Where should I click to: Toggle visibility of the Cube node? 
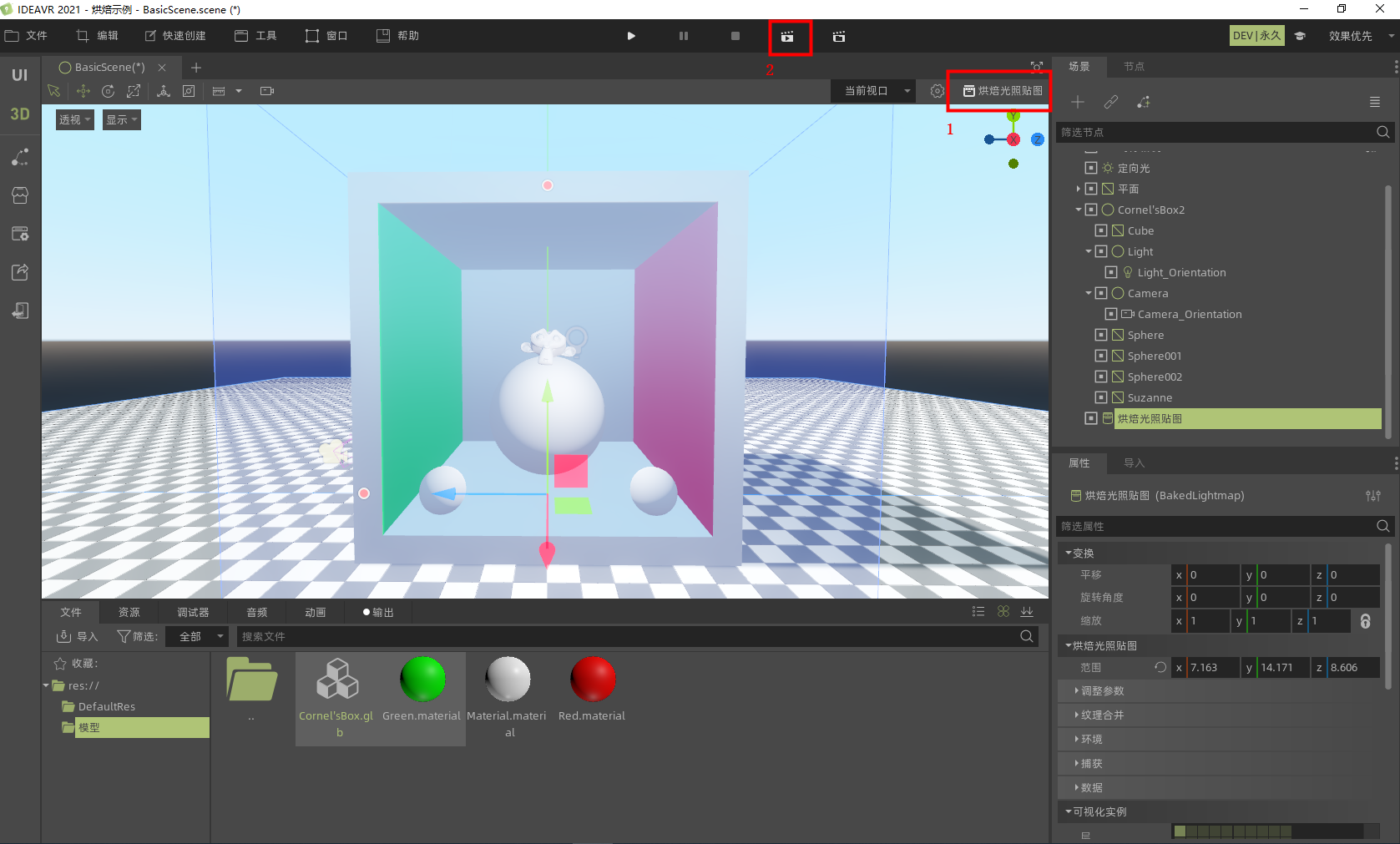(x=1101, y=230)
